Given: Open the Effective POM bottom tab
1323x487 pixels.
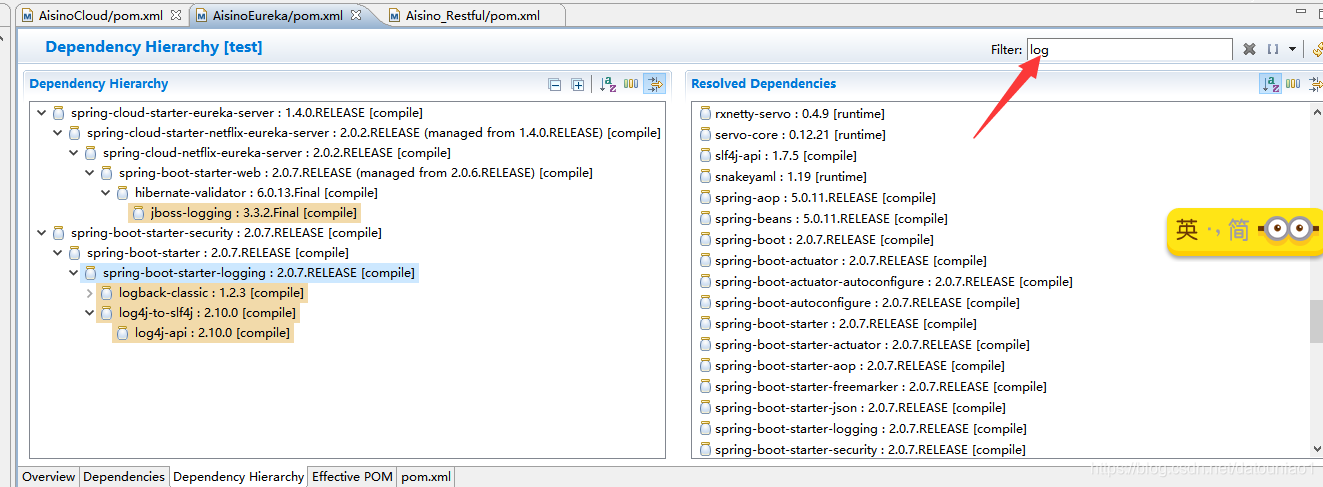Looking at the screenshot, I should (352, 477).
